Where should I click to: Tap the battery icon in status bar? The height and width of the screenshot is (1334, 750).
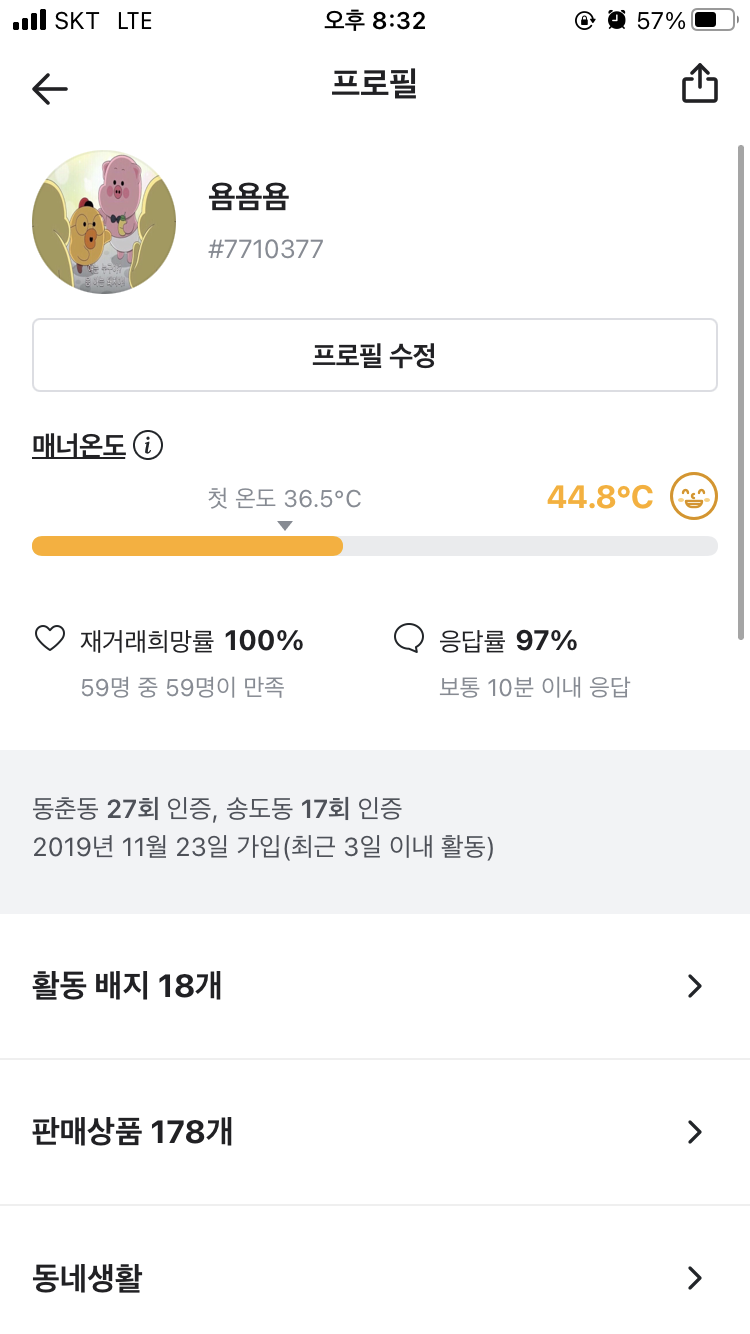click(x=715, y=20)
